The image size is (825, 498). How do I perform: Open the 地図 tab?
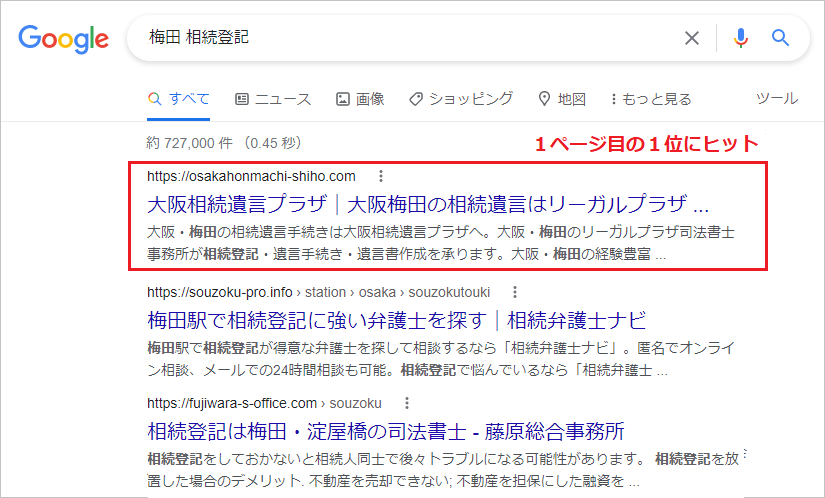562,99
